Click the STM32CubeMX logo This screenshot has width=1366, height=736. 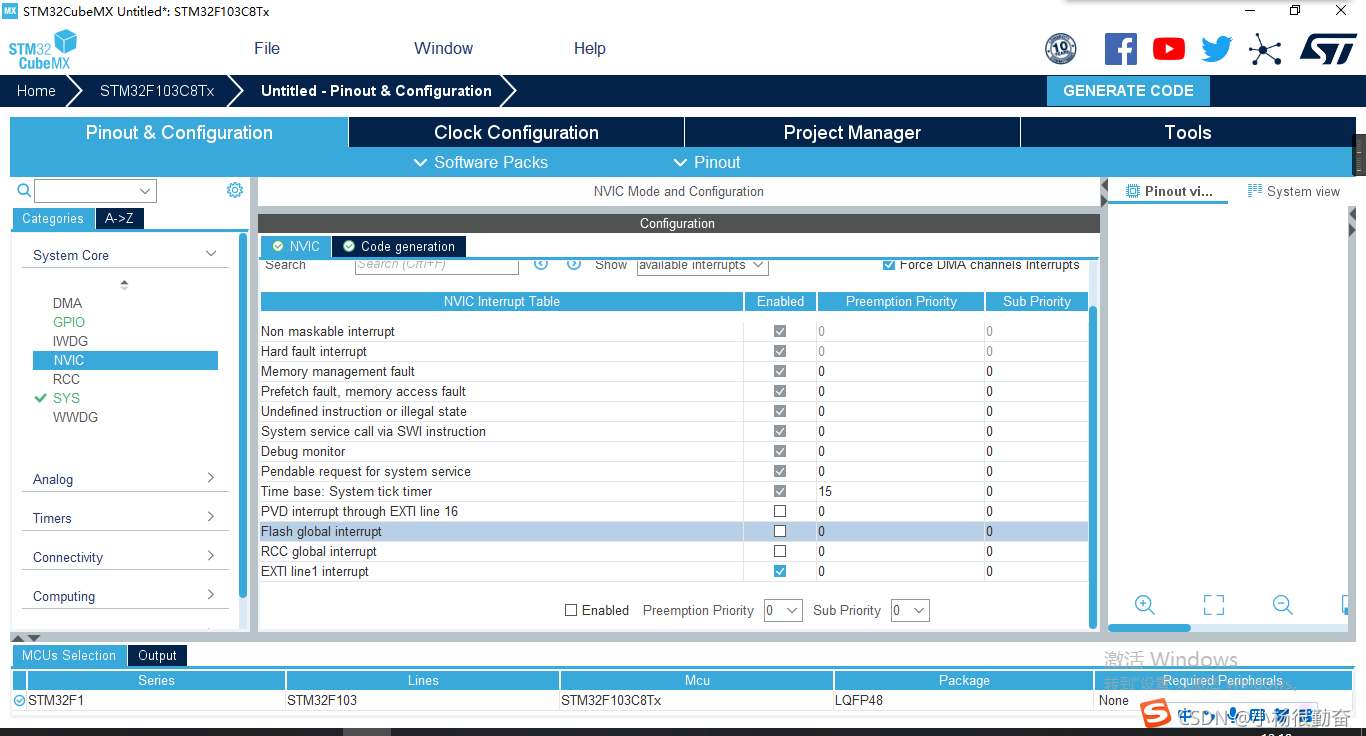pos(42,50)
